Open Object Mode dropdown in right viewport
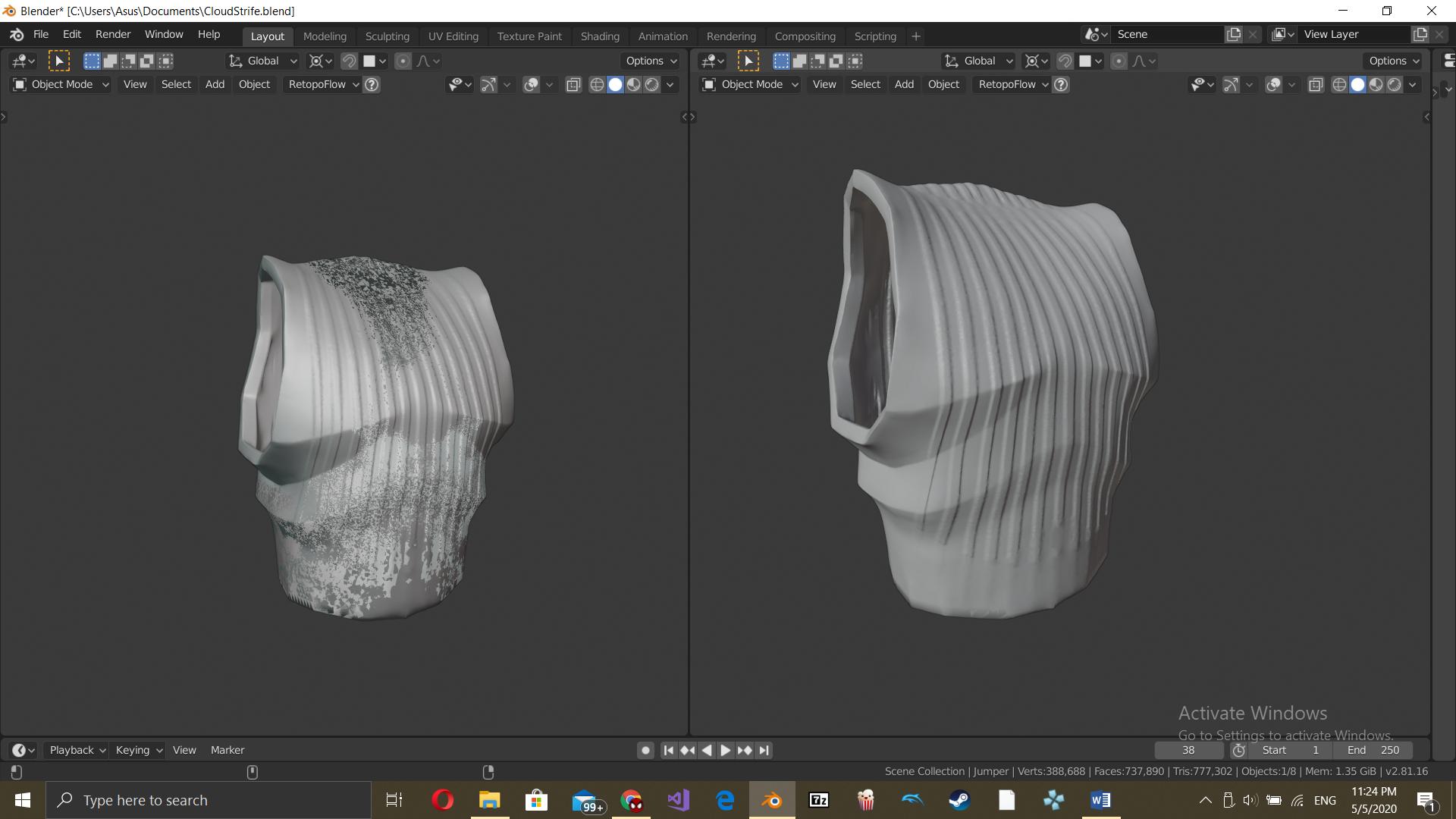 [x=751, y=84]
